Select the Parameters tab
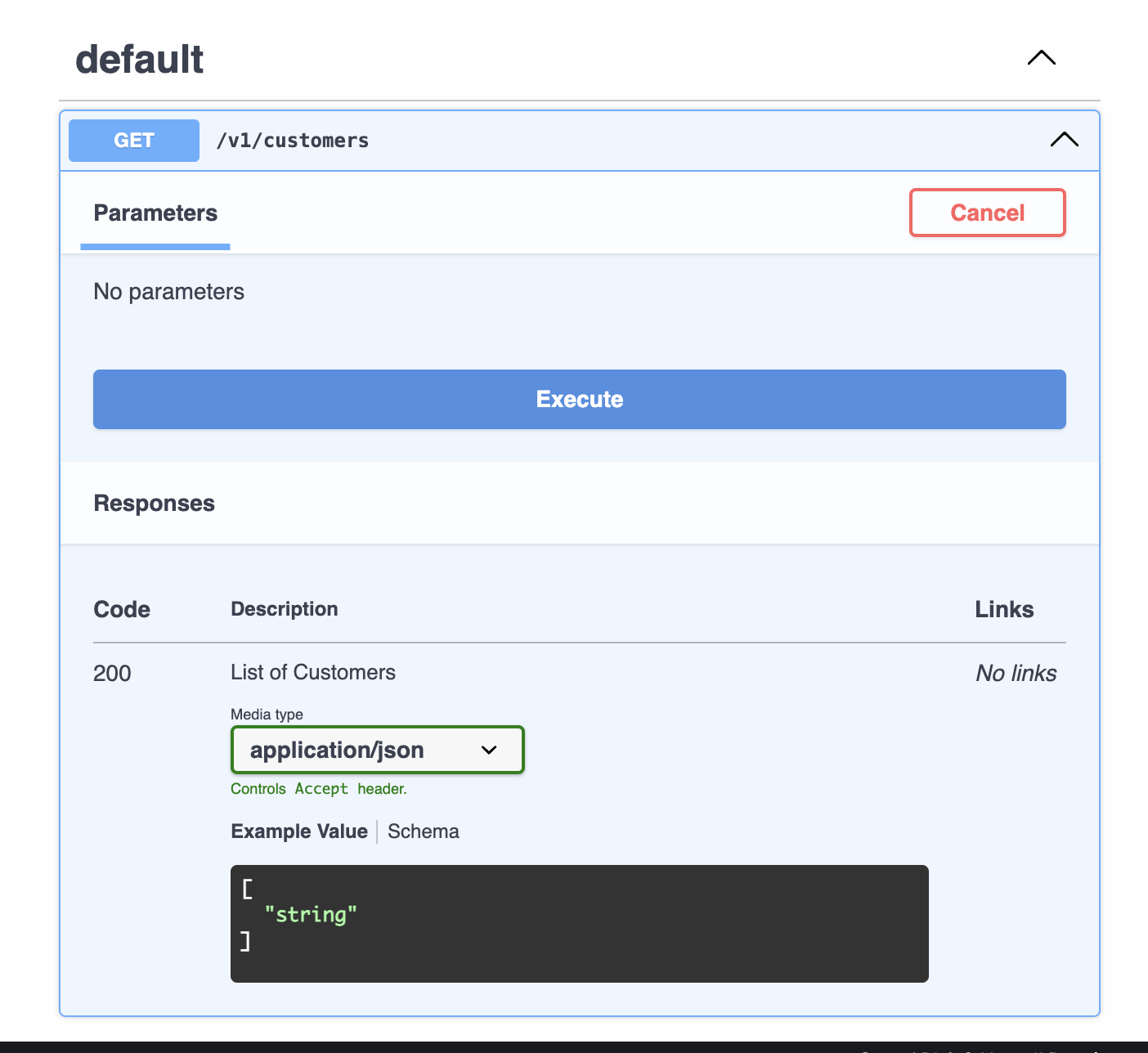Viewport: 1148px width, 1053px height. click(x=155, y=213)
